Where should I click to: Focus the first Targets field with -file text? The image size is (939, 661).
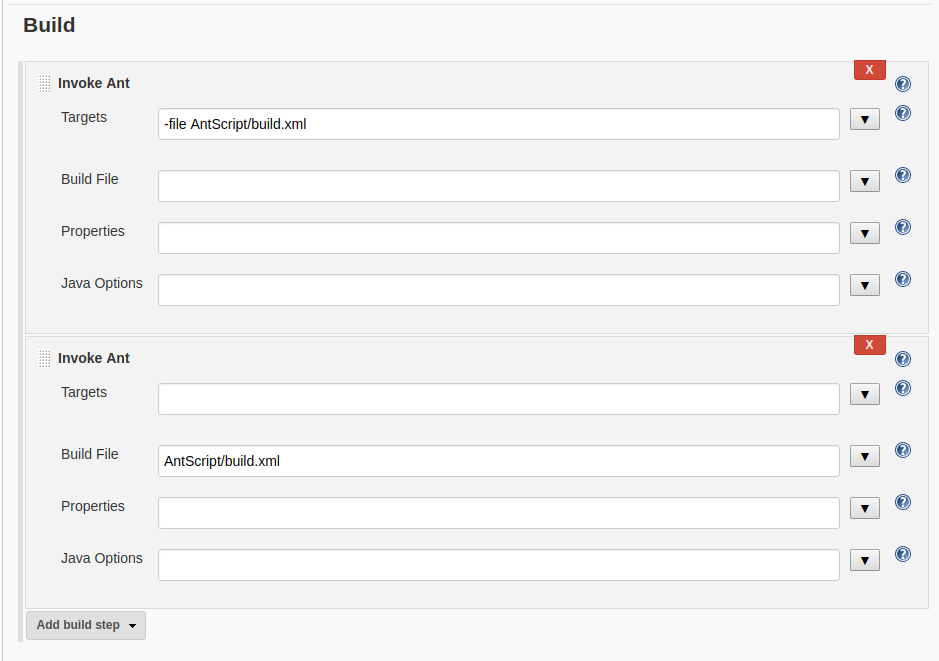coord(499,124)
